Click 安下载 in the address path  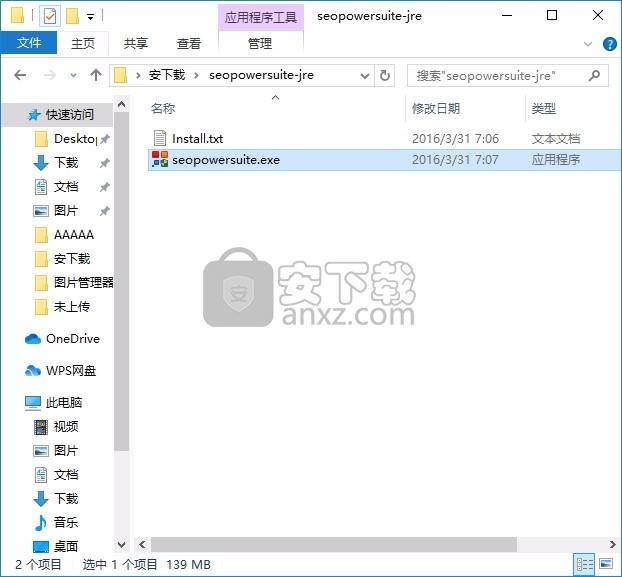click(x=167, y=75)
